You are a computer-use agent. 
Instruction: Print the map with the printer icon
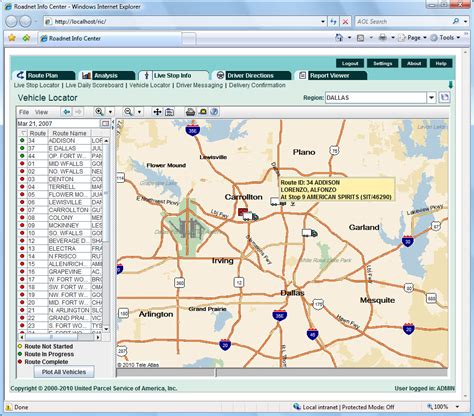(190, 112)
